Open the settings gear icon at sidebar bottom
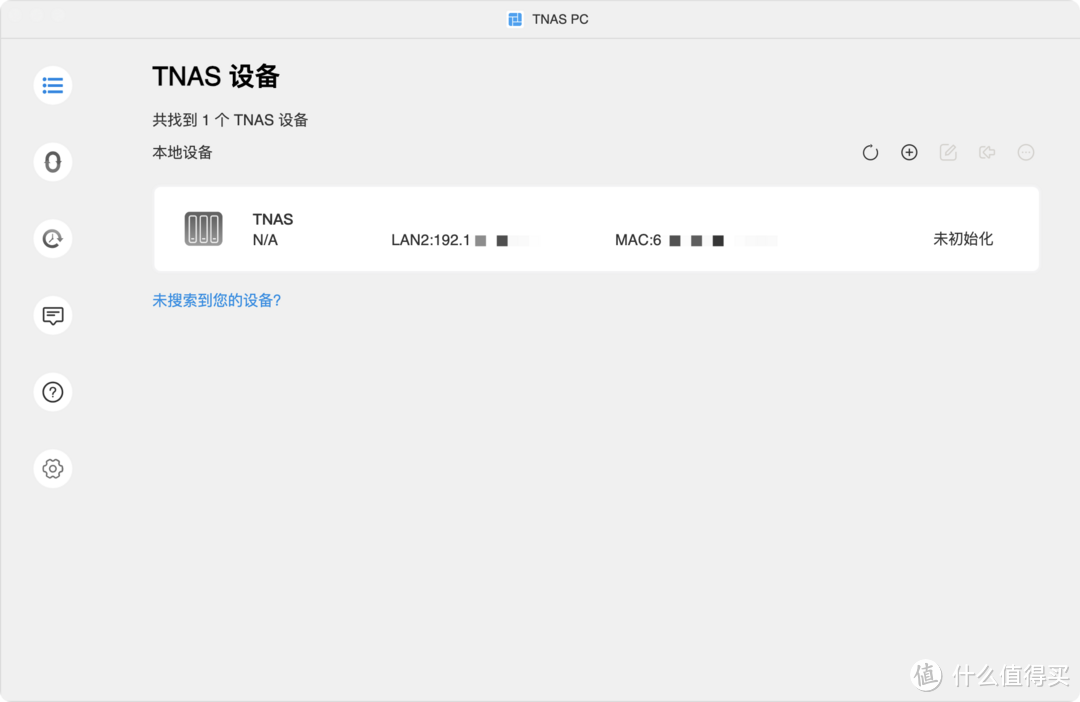The image size is (1080, 702). coord(52,468)
